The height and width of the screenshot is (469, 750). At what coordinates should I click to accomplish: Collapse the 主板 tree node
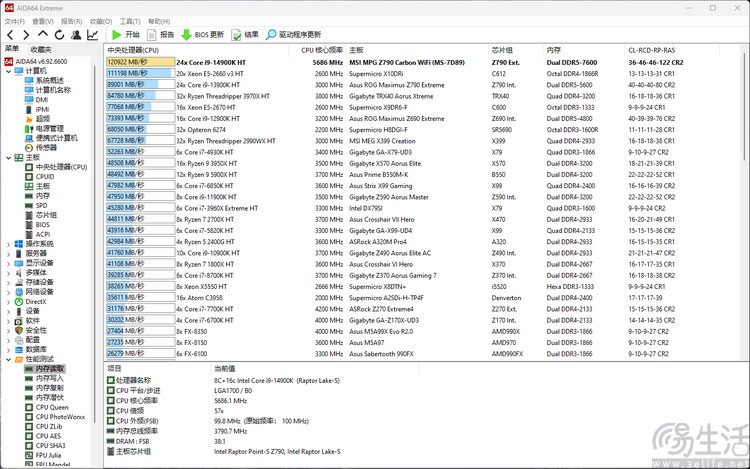[x=8, y=157]
